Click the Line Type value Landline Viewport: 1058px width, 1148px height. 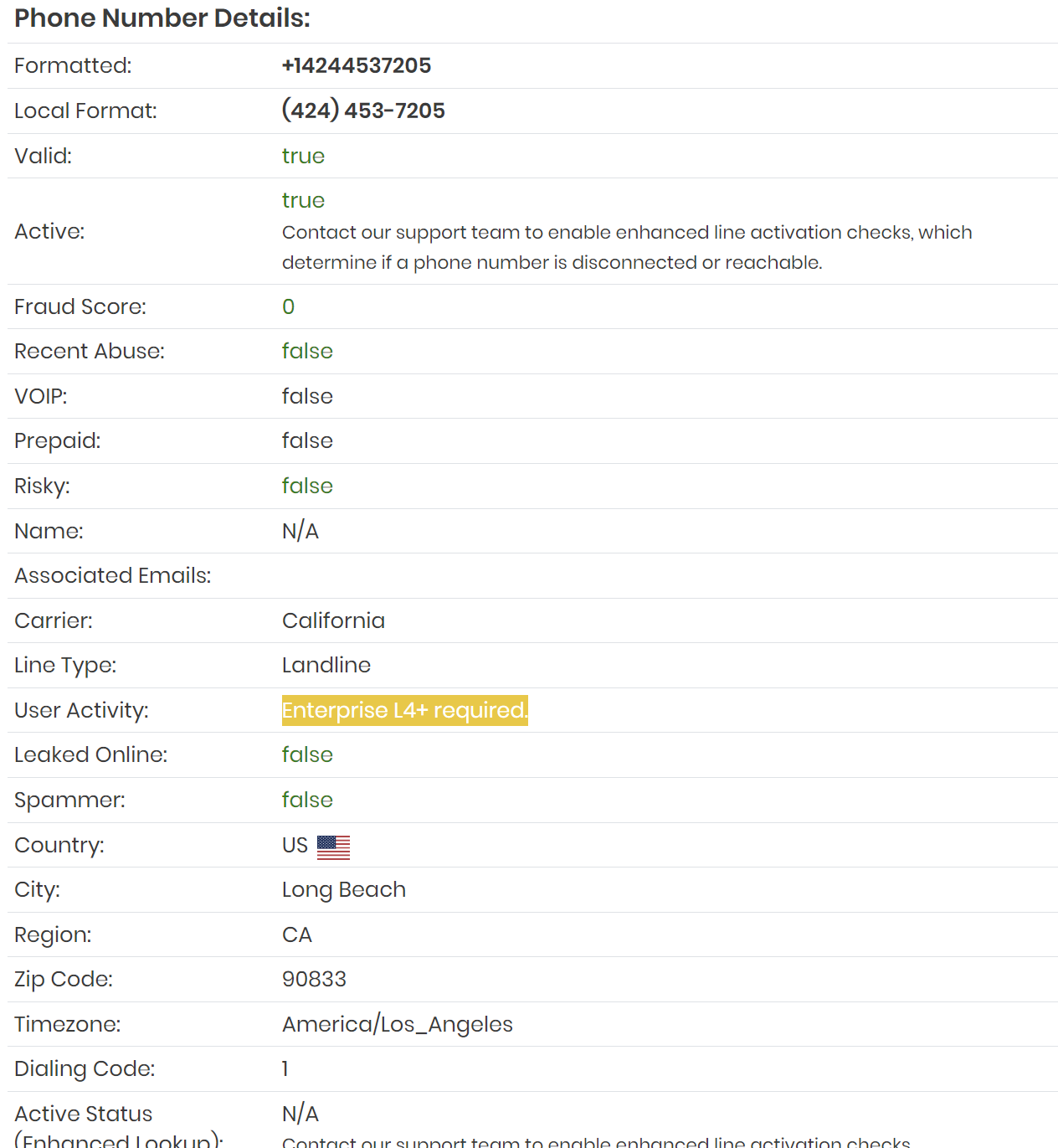point(326,665)
